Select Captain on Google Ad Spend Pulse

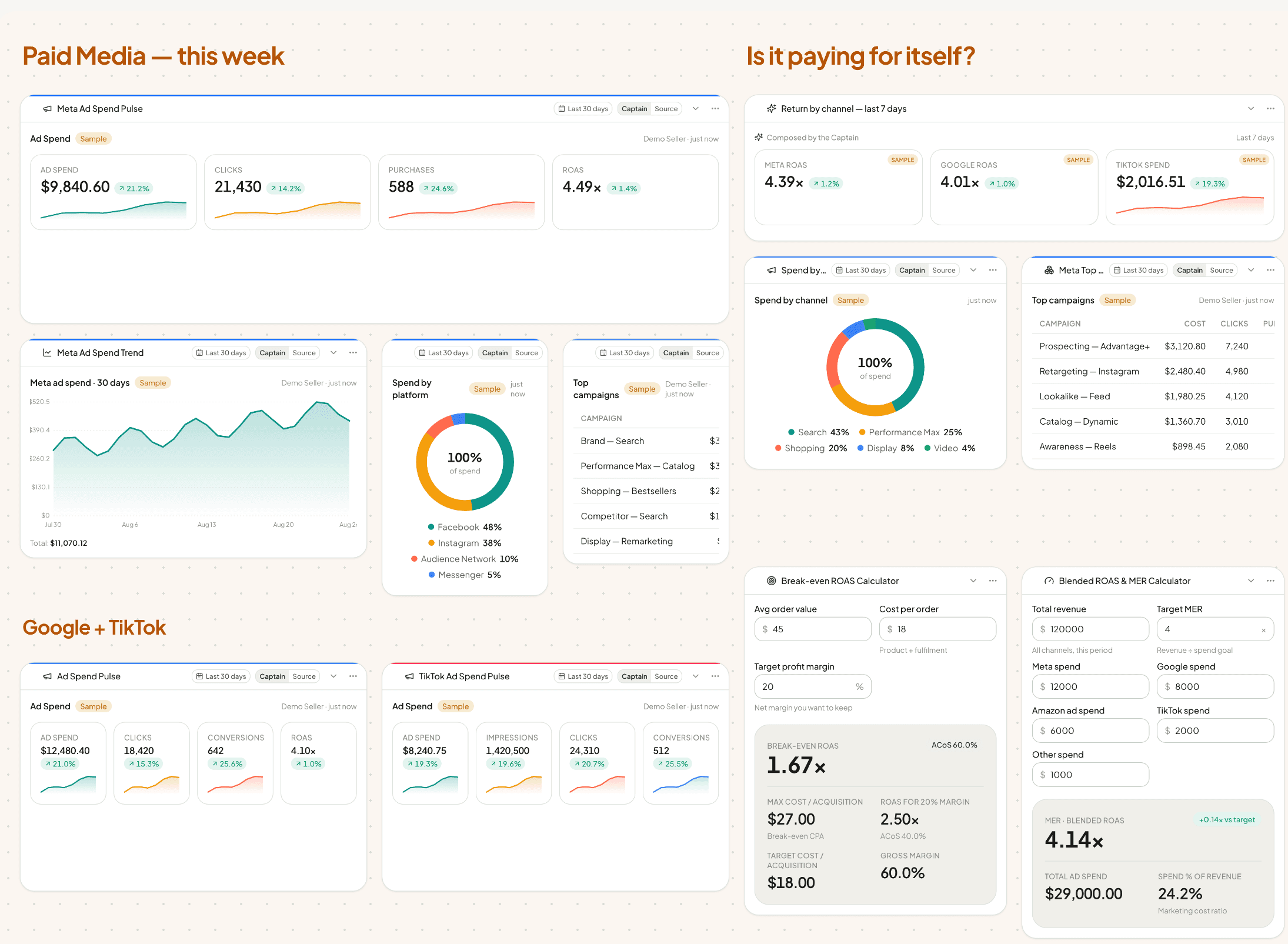[x=272, y=676]
